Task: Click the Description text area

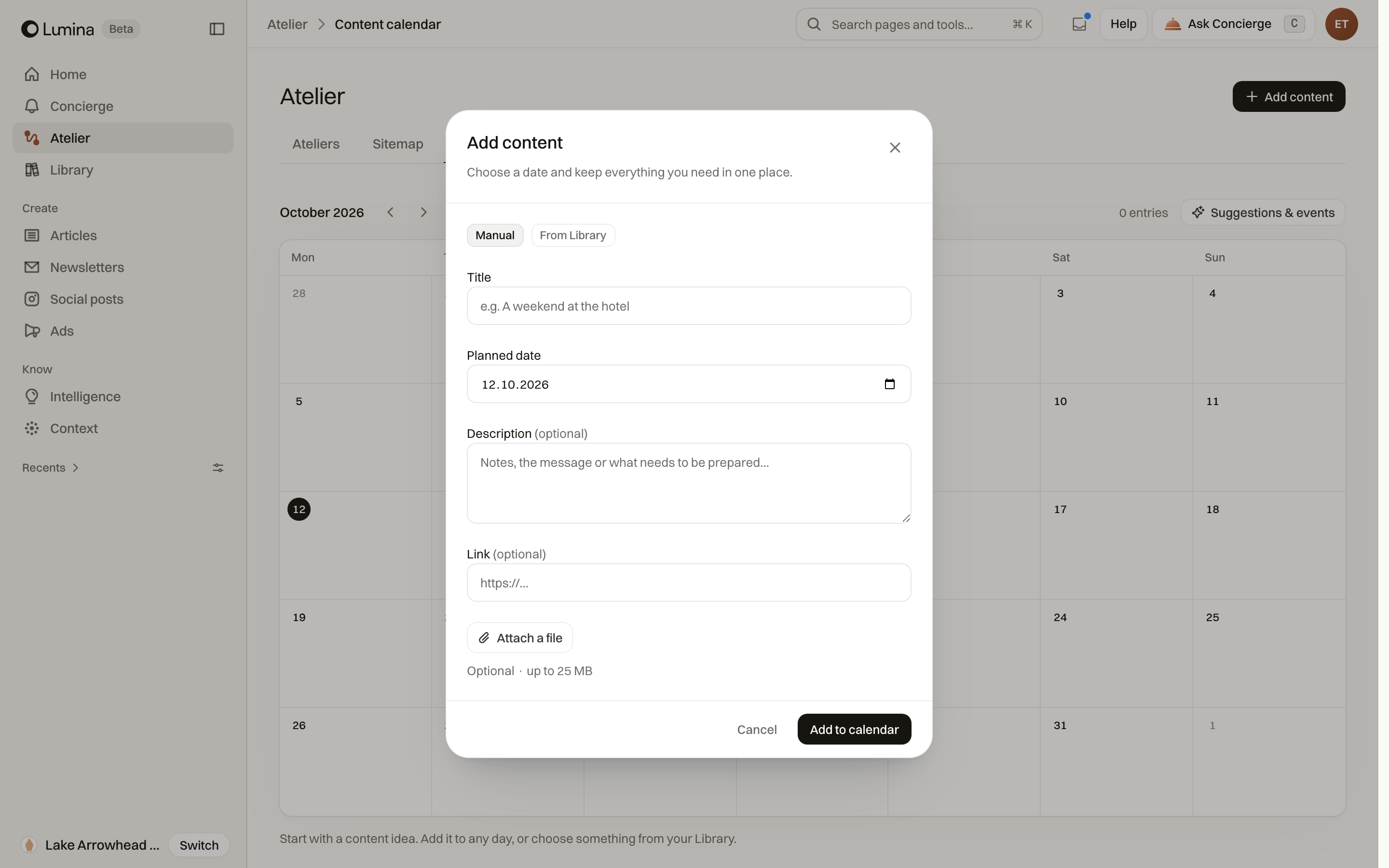Action: (x=689, y=483)
